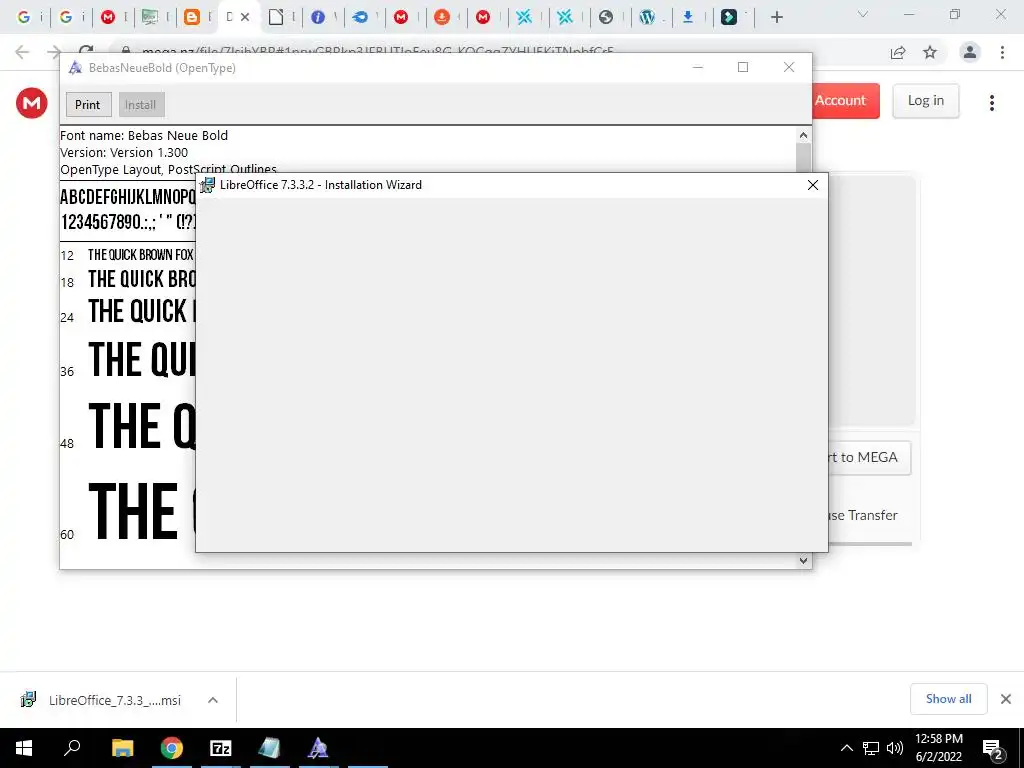Screen dimensions: 1024x768
Task: Bookmark this page with the star icon
Action: coord(930,52)
